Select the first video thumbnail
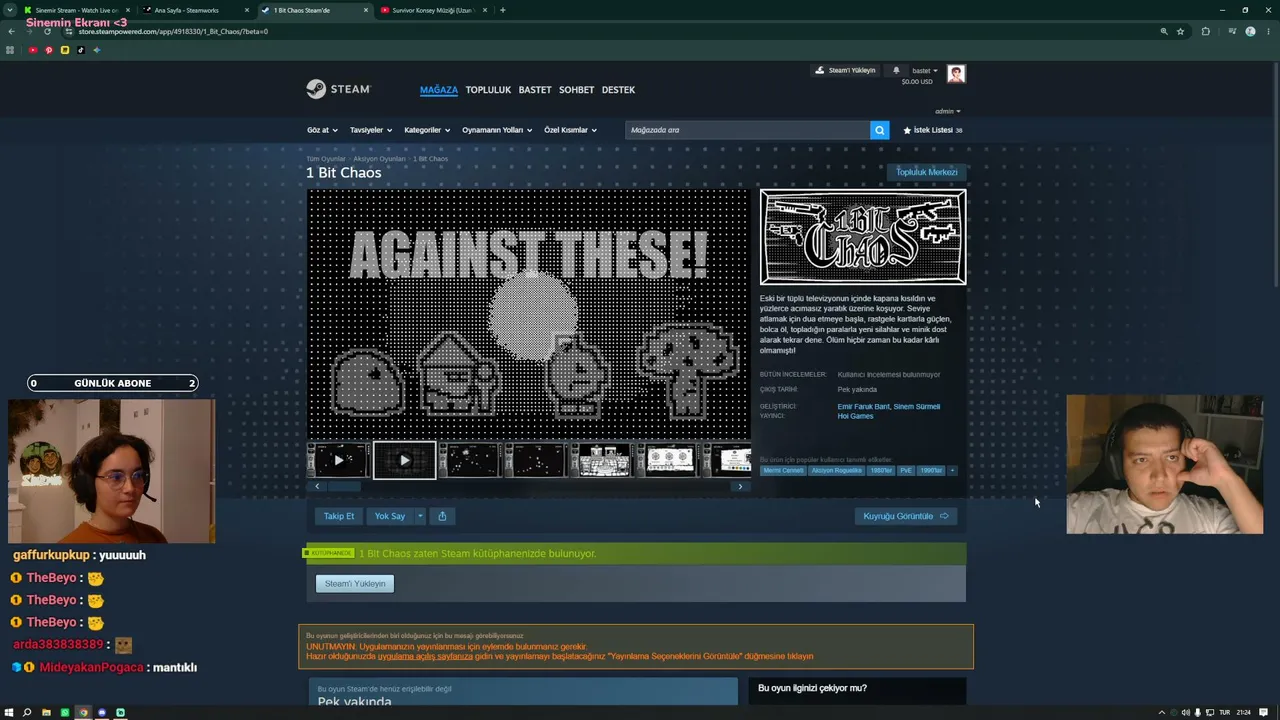The width and height of the screenshot is (1280, 720). coord(338,460)
